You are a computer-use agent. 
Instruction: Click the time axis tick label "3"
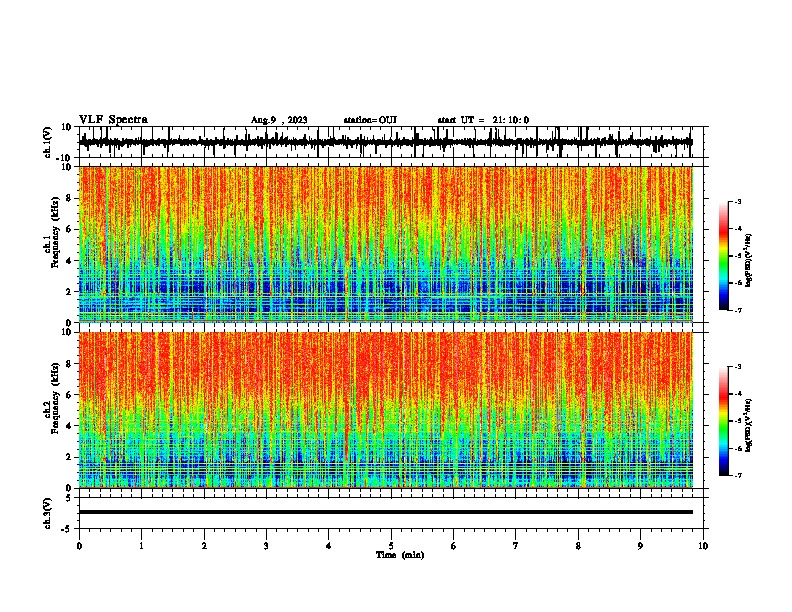266,546
